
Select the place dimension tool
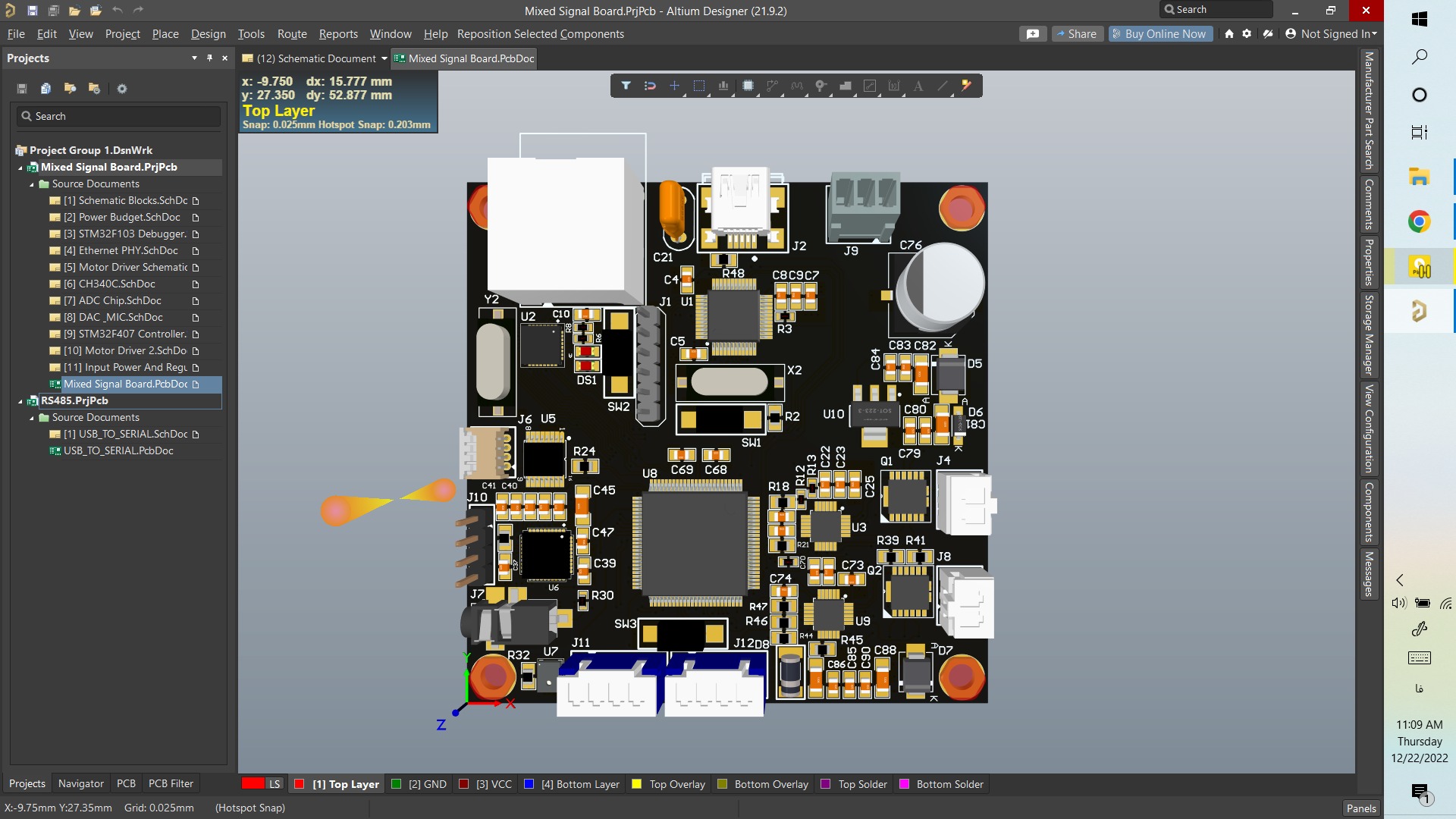pyautogui.click(x=894, y=86)
